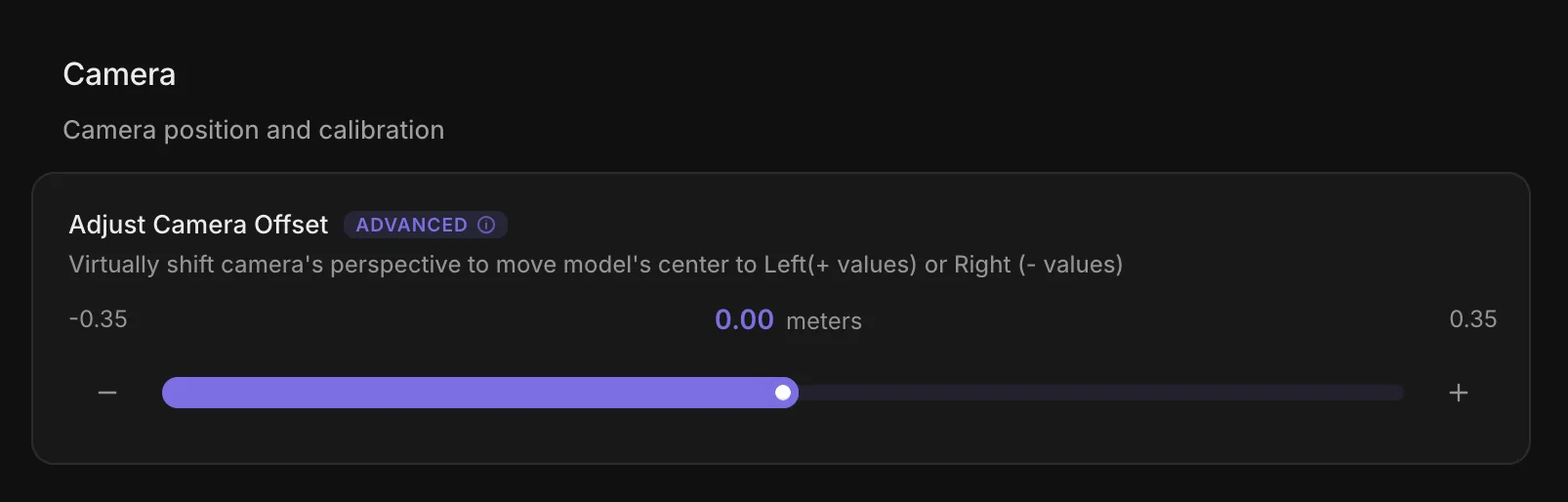This screenshot has height=502, width=1568.
Task: Click the 0.35 maximum value label
Action: pyautogui.click(x=1473, y=319)
